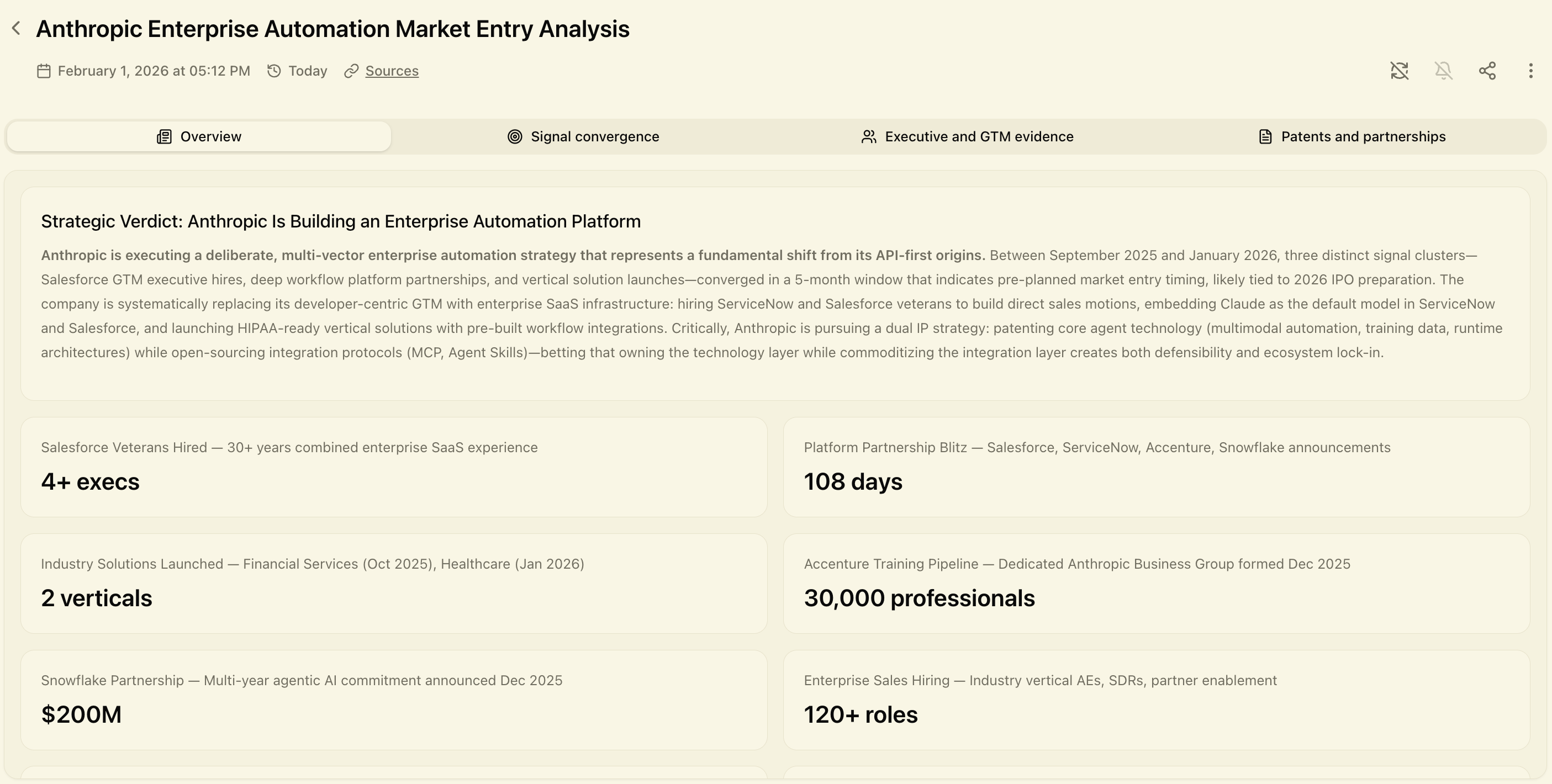Screen dimensions: 1552x784
Task: Click the history clock icon near Today
Action: tap(274, 71)
